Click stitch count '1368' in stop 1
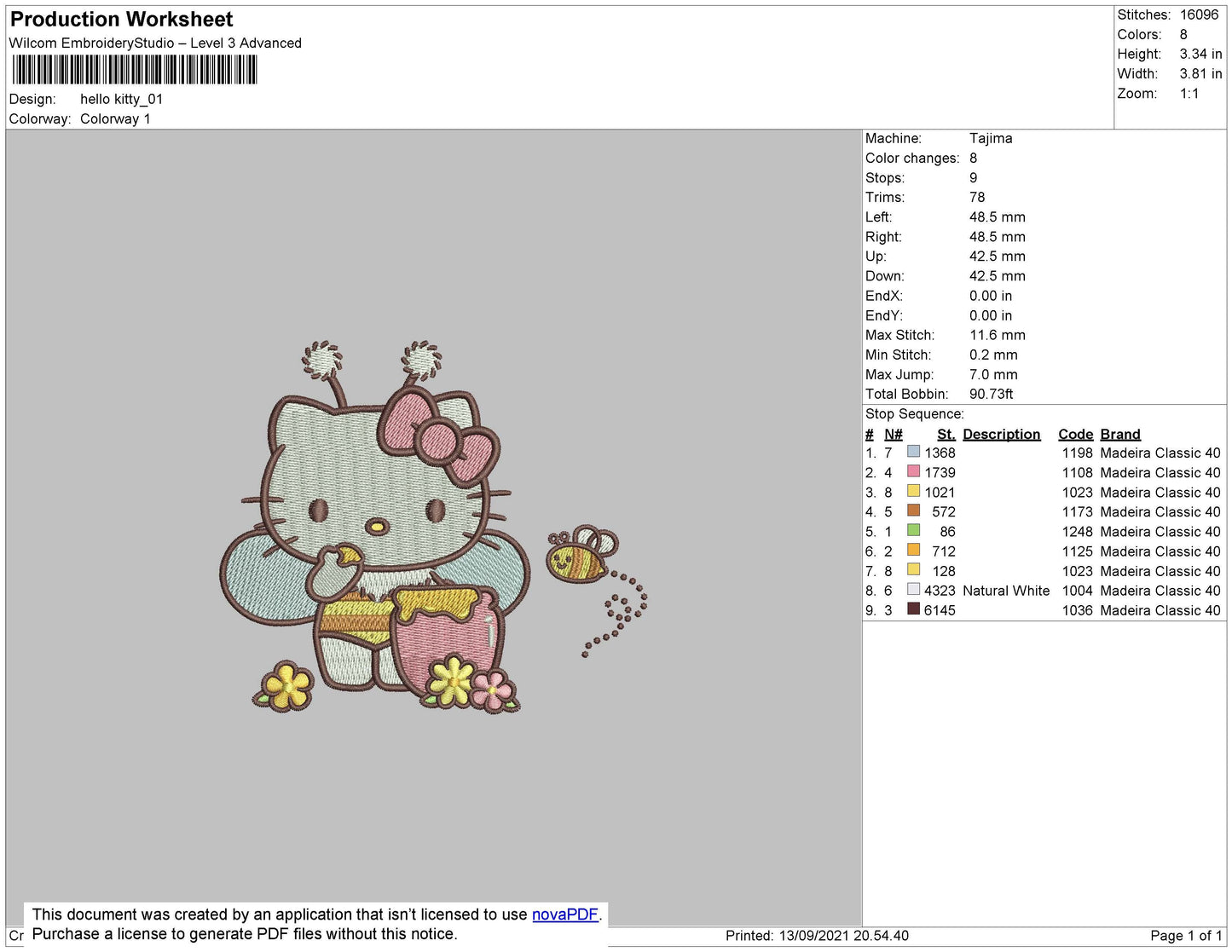1232x952 pixels. 940,453
